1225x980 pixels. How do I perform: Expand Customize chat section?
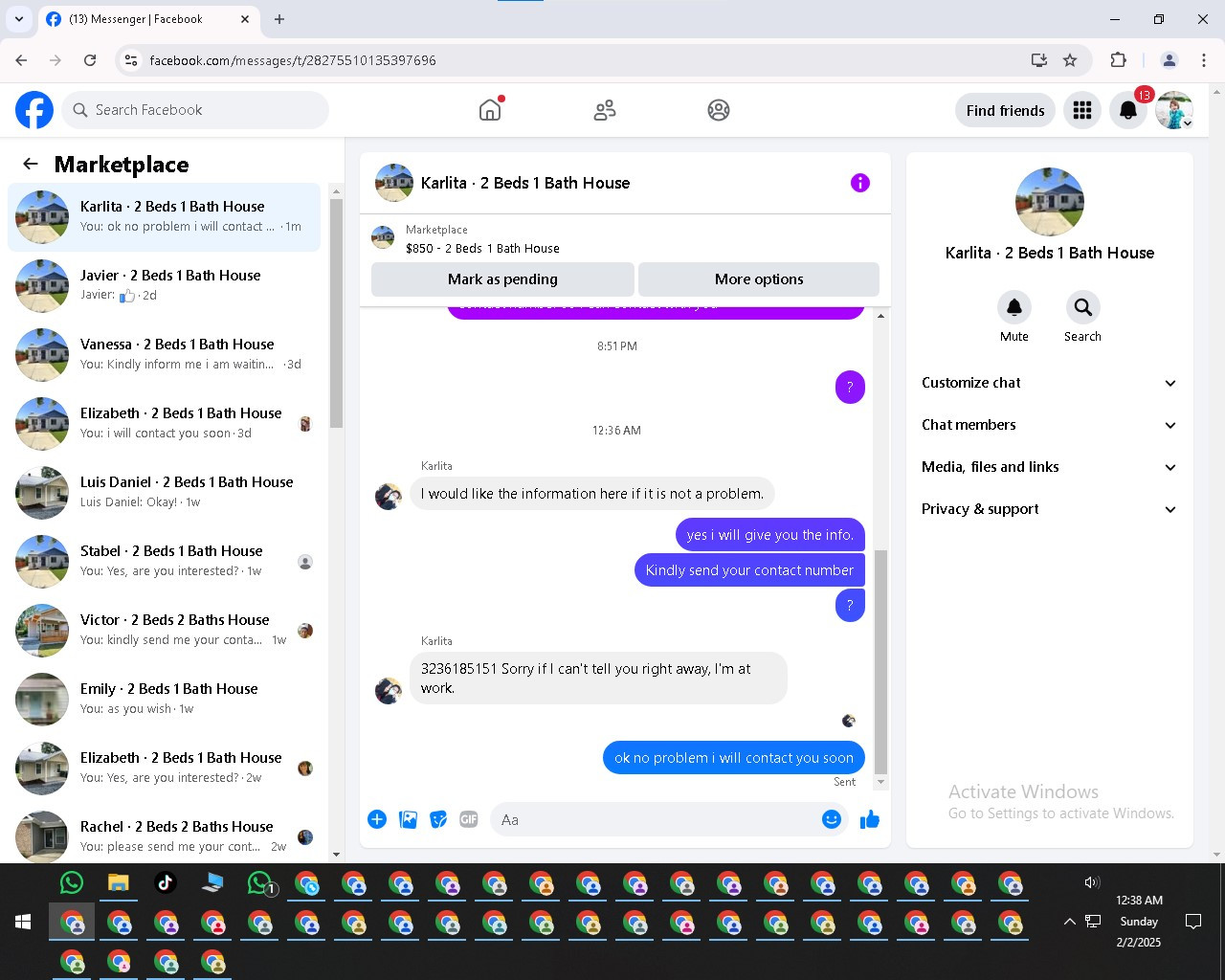tap(1049, 383)
